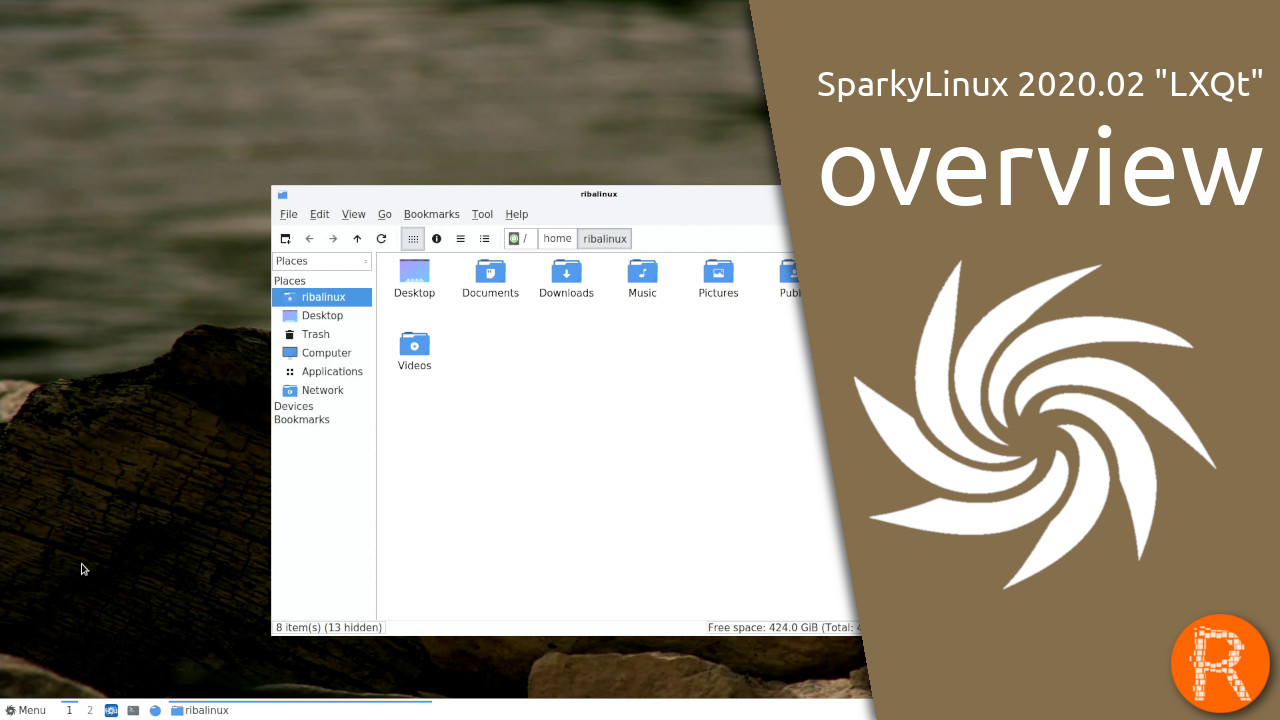Open the Edit menu
This screenshot has height=720, width=1280.
320,214
